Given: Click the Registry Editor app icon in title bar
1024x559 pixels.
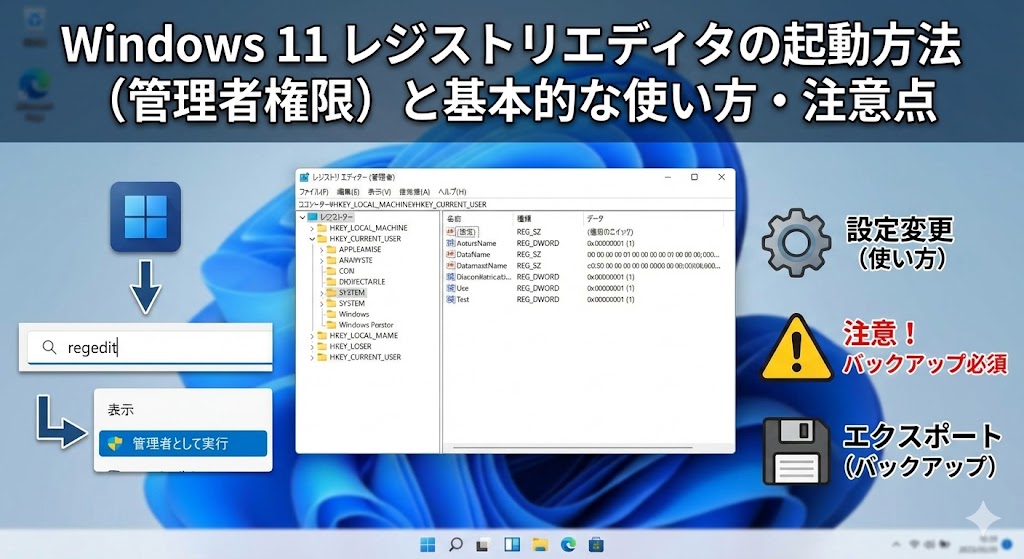Looking at the screenshot, I should [304, 177].
